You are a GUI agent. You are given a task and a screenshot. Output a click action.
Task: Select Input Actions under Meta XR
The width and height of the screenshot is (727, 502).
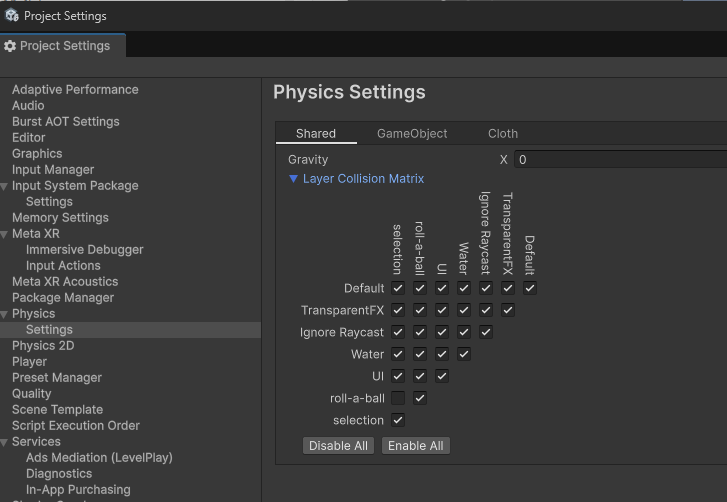click(63, 266)
